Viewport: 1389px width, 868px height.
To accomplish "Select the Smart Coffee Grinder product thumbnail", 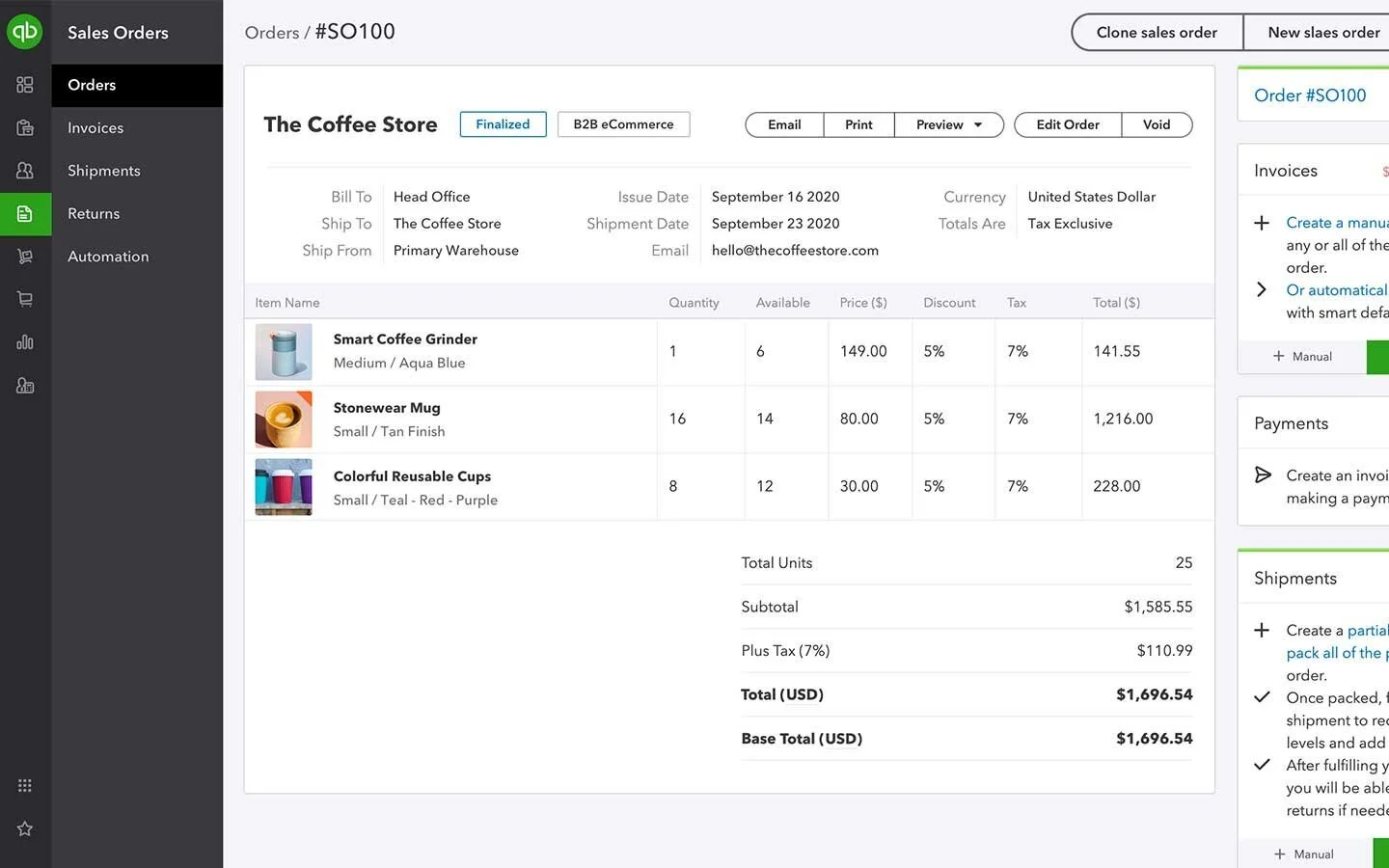I will [x=283, y=352].
